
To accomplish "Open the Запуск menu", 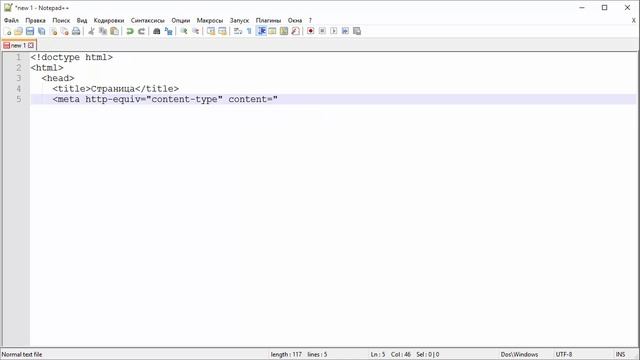I will point(239,20).
